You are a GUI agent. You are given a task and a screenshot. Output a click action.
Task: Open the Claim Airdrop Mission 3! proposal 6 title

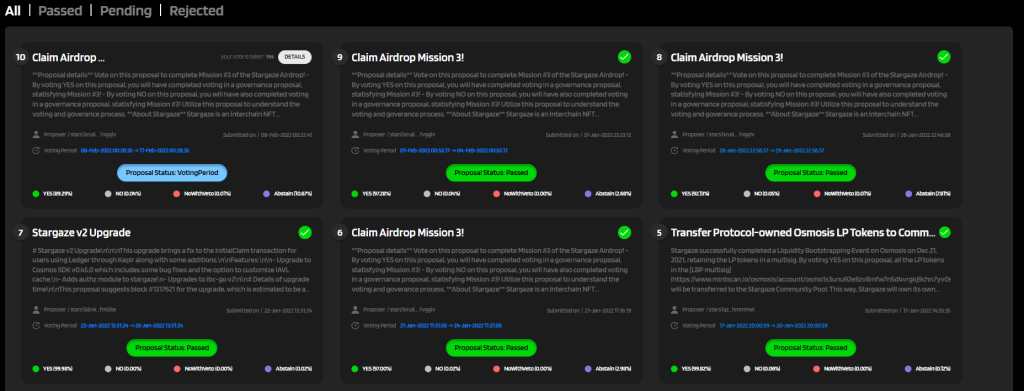click(x=408, y=232)
